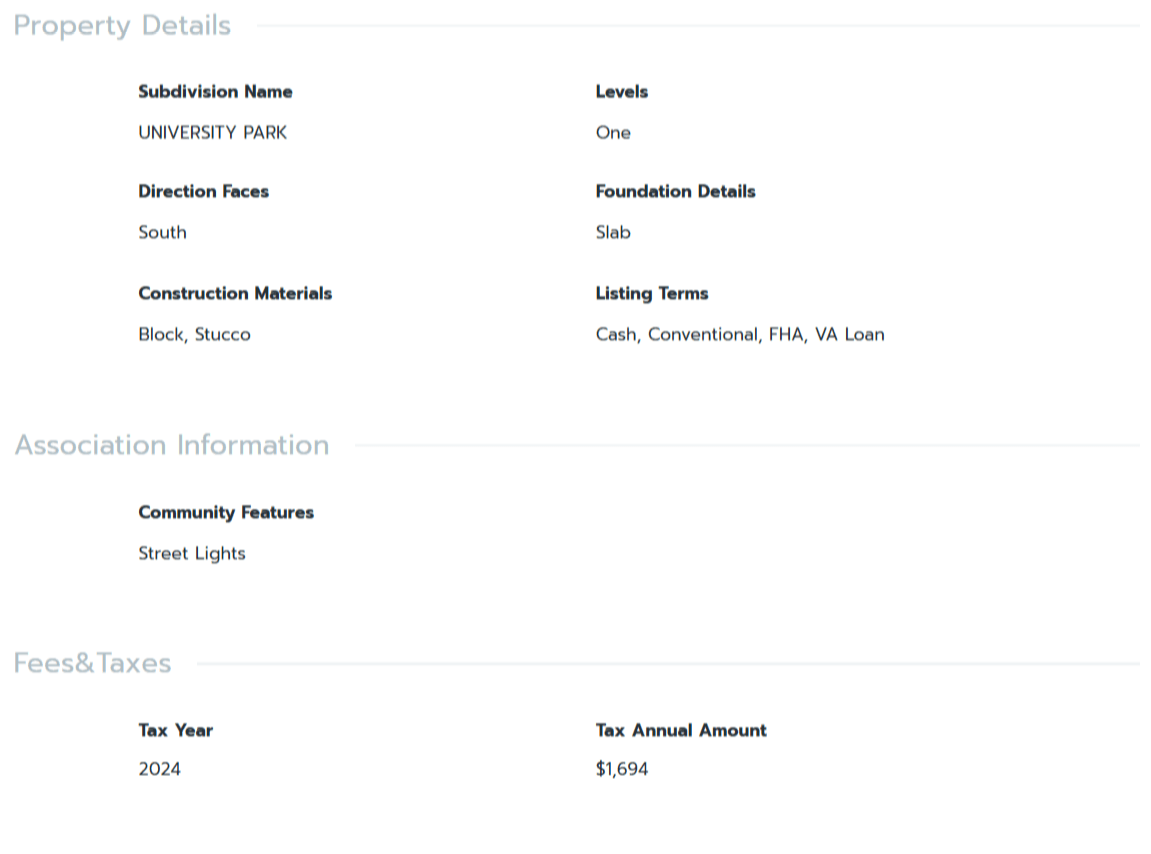Select the Cash, Conventional, FHA, VA Loan text
Image resolution: width=1151 pixels, height=854 pixels.
(x=739, y=335)
